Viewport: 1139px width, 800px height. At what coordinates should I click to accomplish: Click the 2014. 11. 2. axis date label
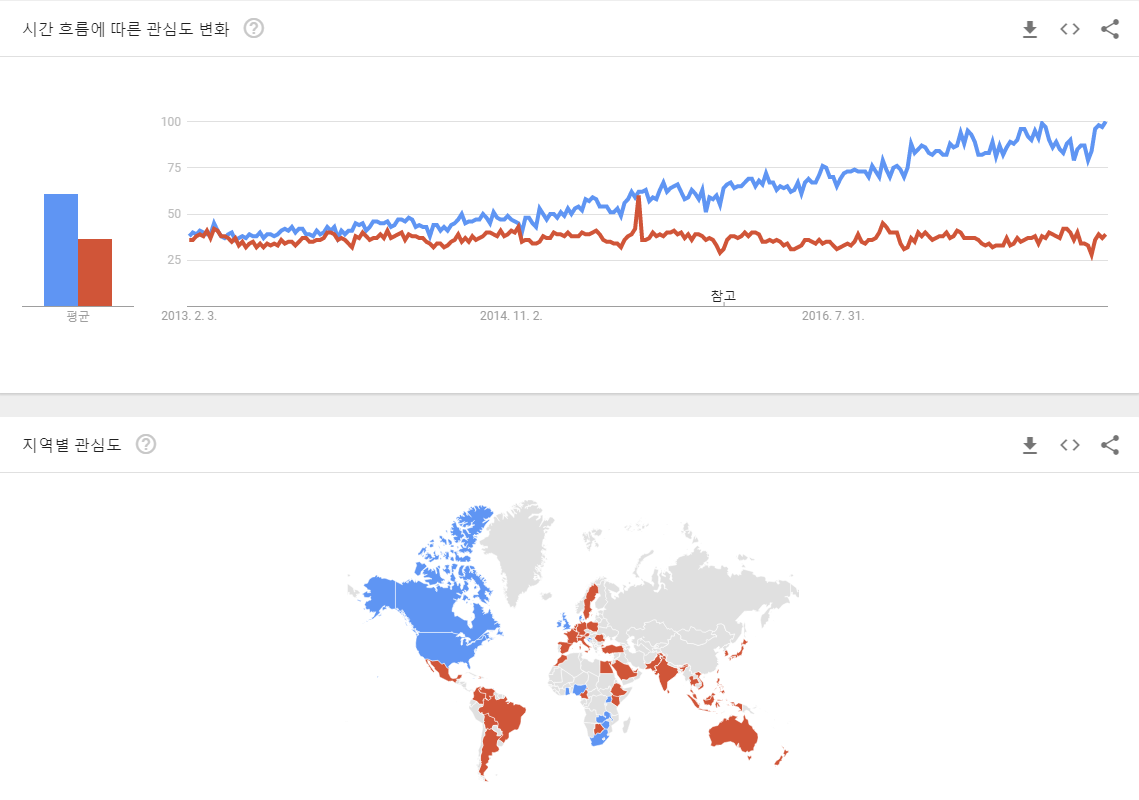pos(511,316)
